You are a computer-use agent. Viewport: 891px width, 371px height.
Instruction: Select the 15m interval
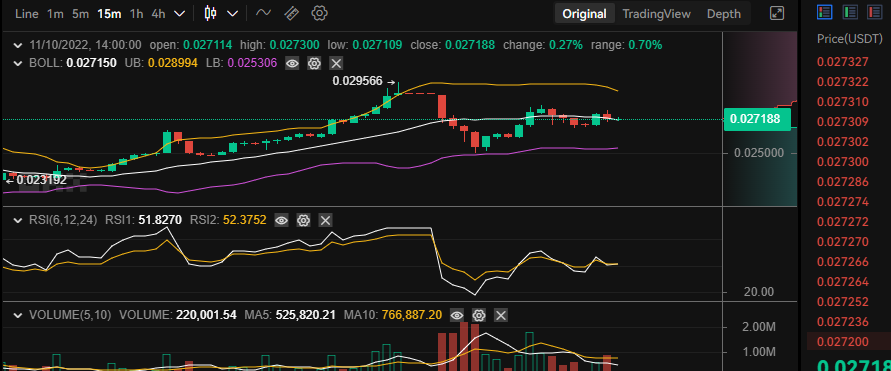[109, 14]
